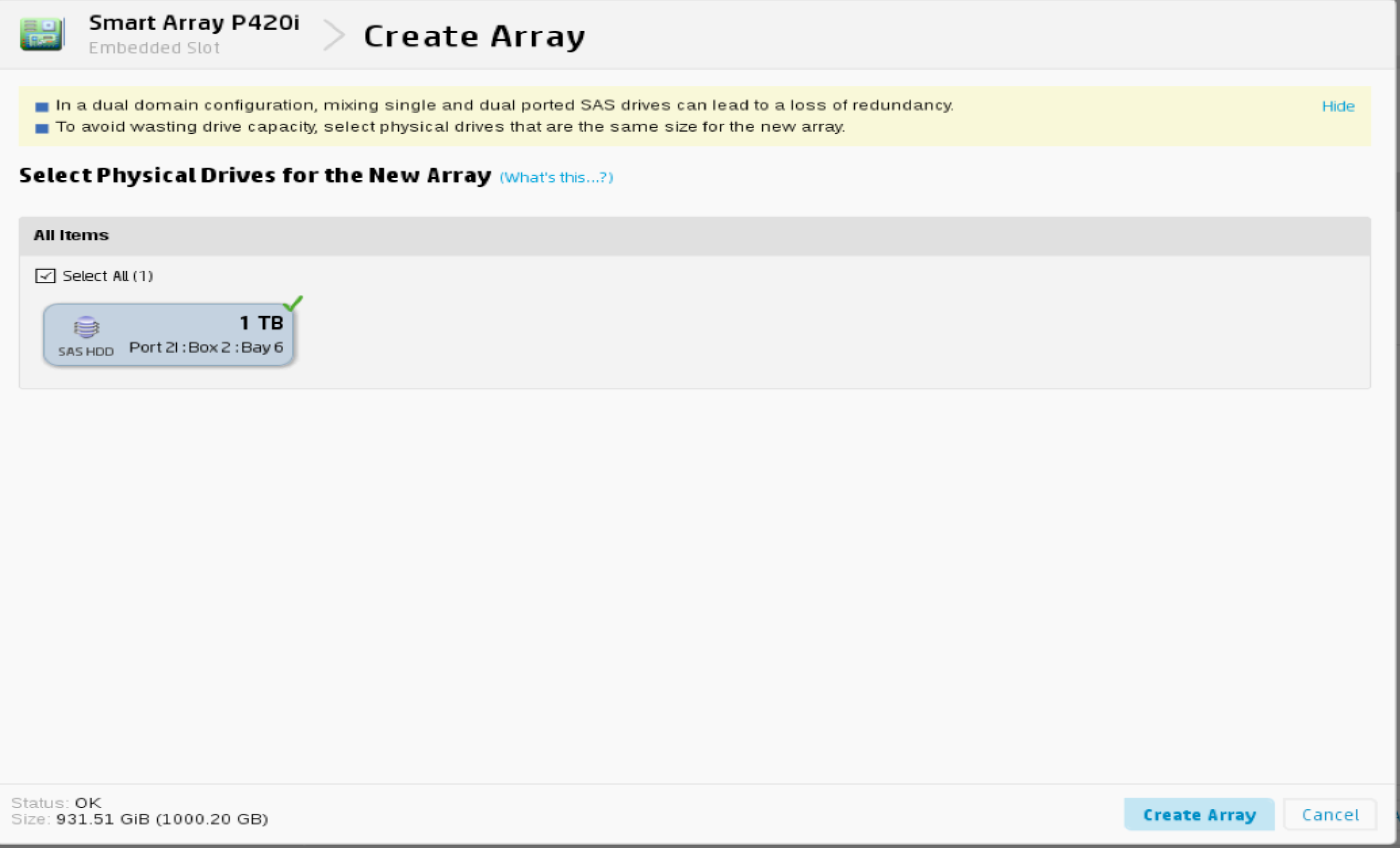1400x848 pixels.
Task: Click the Embedded Slot subtitle
Action: pyautogui.click(x=154, y=48)
